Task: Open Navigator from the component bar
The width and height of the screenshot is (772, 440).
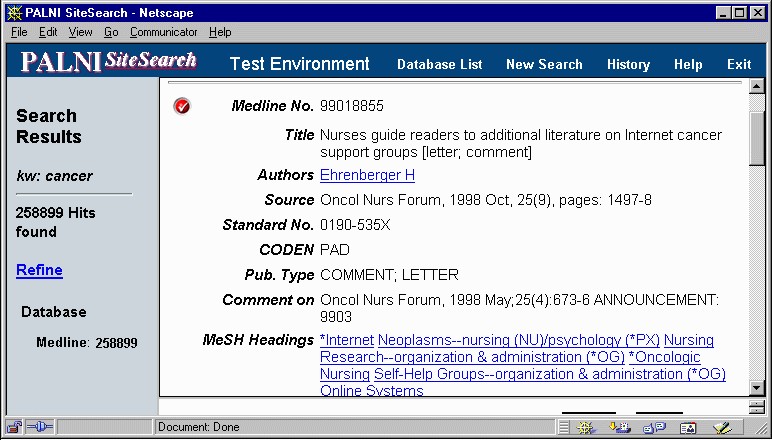Action: click(x=586, y=427)
